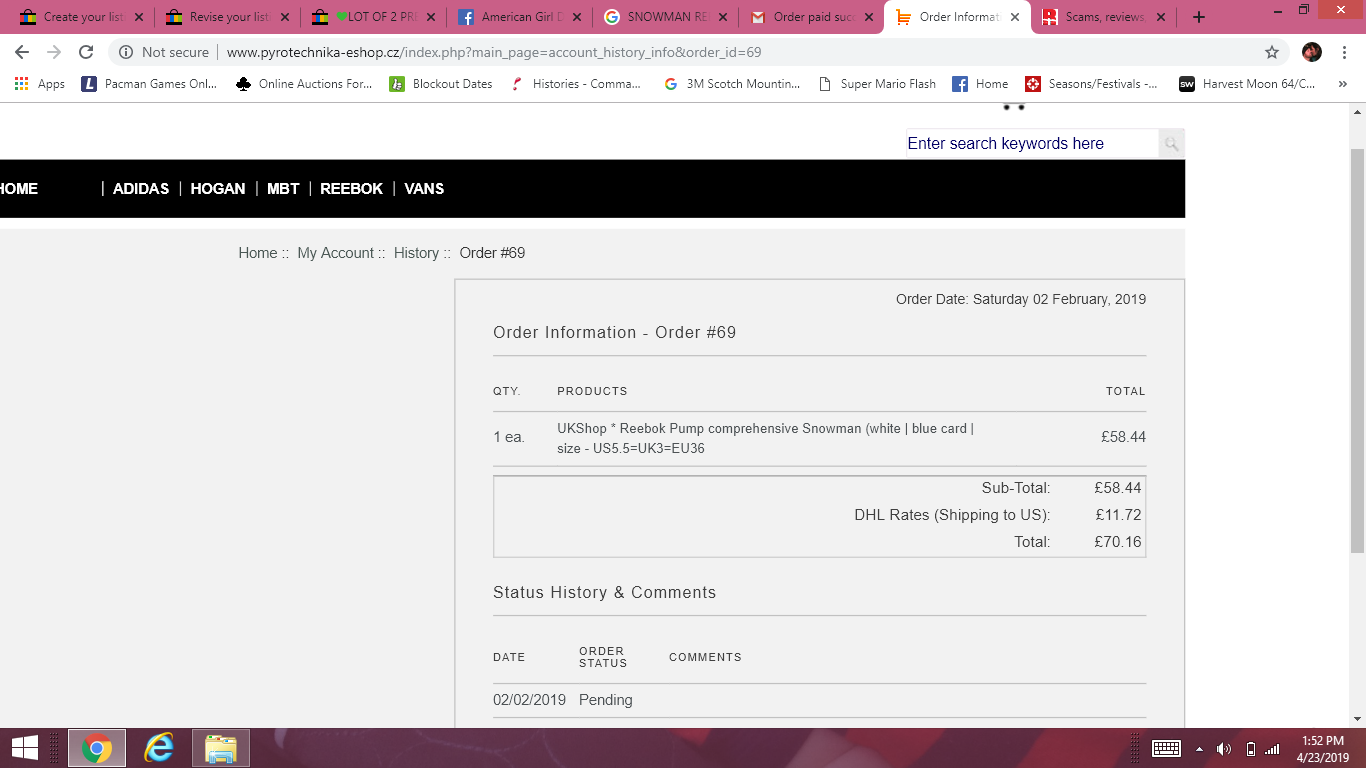The height and width of the screenshot is (768, 1366).
Task: Click the Total £70.16 value
Action: coord(1118,542)
